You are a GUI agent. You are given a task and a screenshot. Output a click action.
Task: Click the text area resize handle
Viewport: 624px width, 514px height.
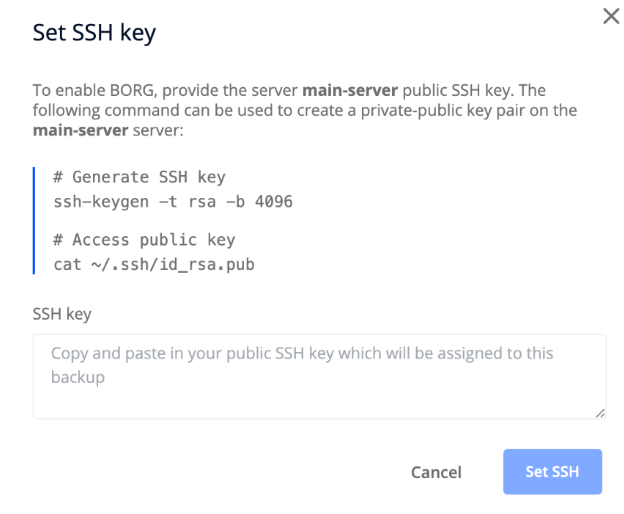point(601,413)
